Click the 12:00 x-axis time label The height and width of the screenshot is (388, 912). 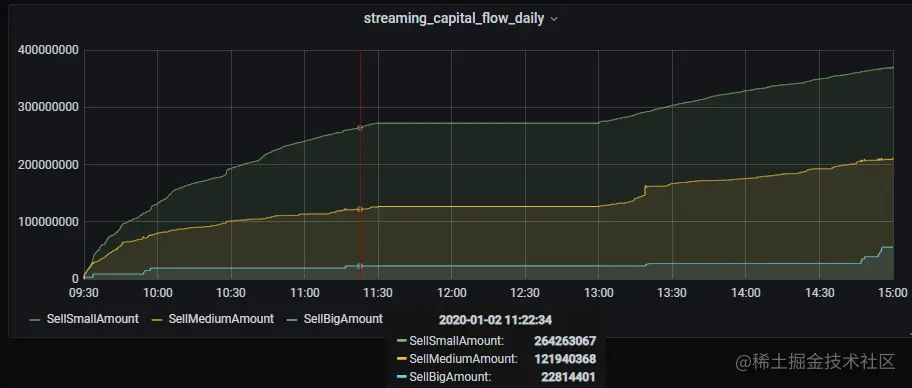click(452, 293)
